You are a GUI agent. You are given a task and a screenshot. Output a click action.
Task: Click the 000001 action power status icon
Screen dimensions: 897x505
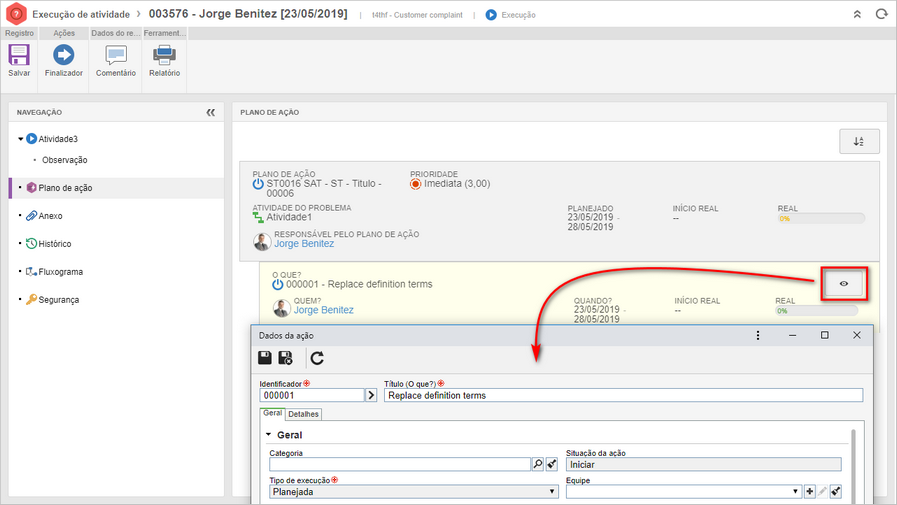(x=277, y=284)
